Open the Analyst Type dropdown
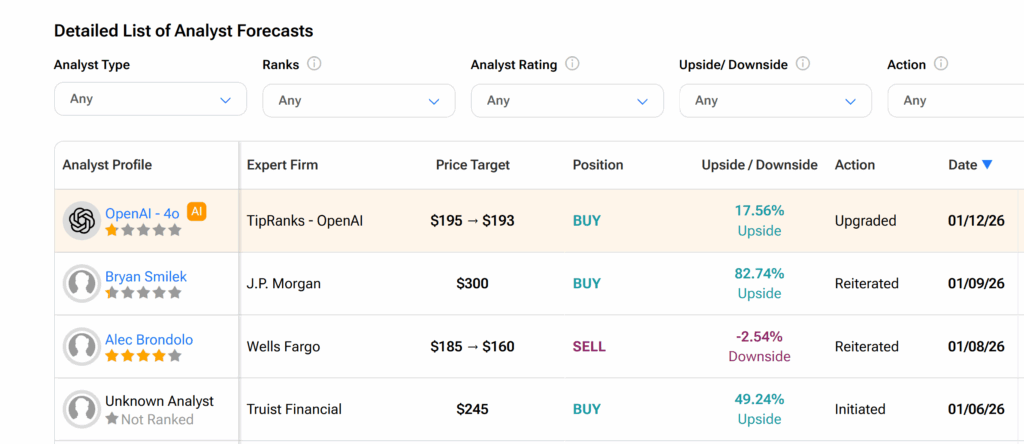This screenshot has height=444, width=1024. [x=150, y=99]
